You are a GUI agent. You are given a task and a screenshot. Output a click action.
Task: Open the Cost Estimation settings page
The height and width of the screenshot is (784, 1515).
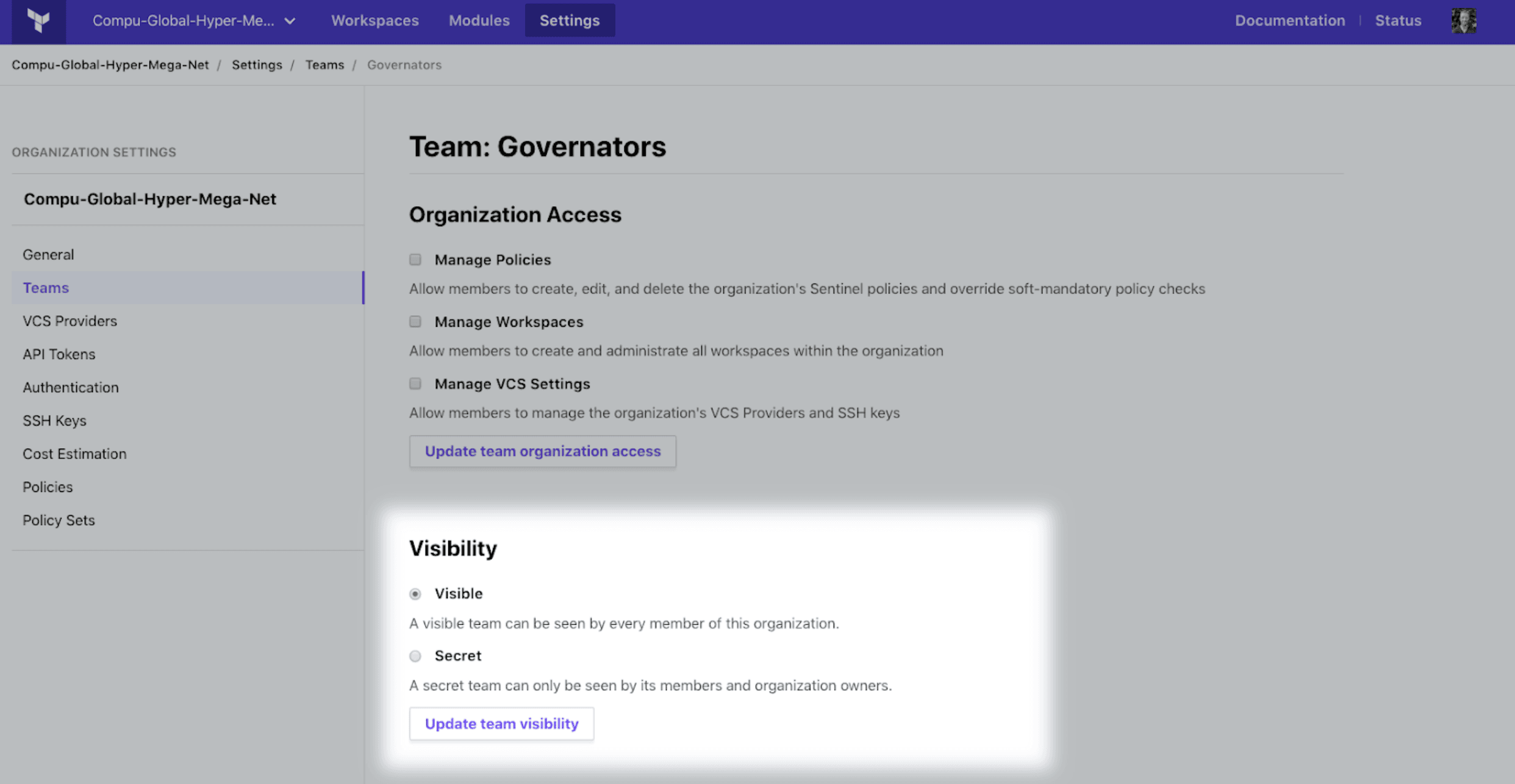pos(74,454)
